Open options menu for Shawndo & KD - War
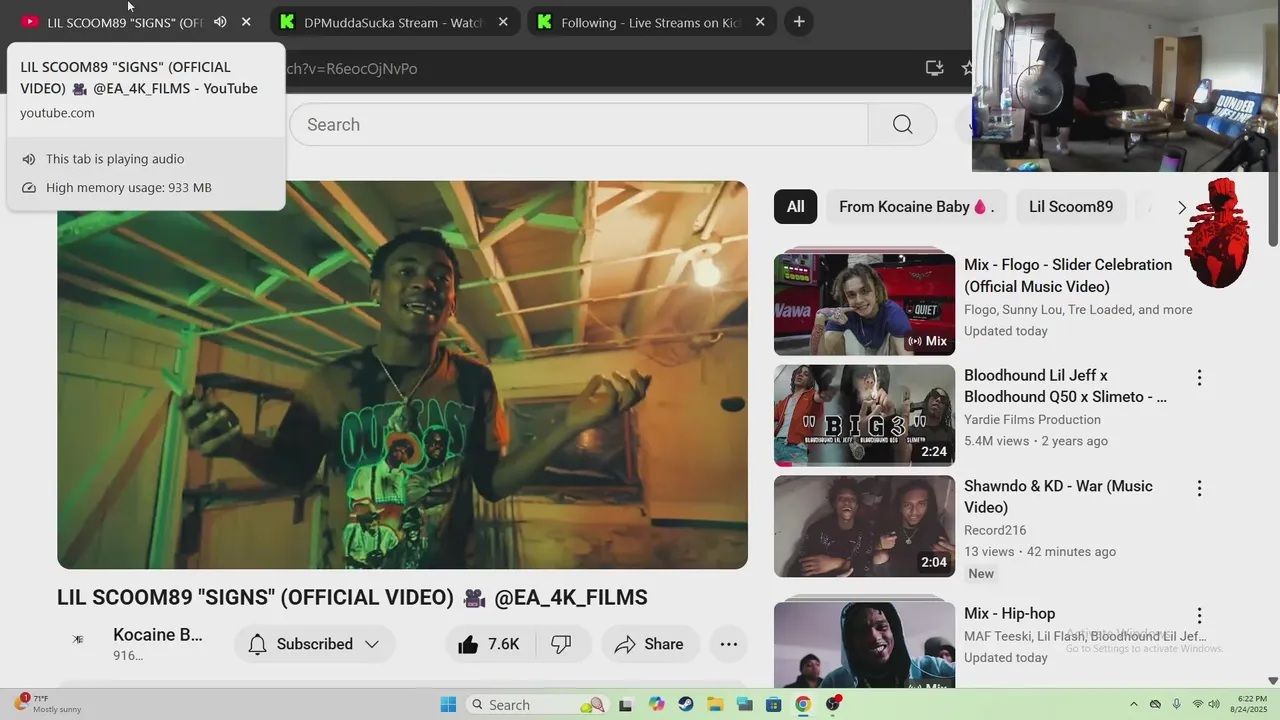The width and height of the screenshot is (1280, 720). [x=1199, y=489]
